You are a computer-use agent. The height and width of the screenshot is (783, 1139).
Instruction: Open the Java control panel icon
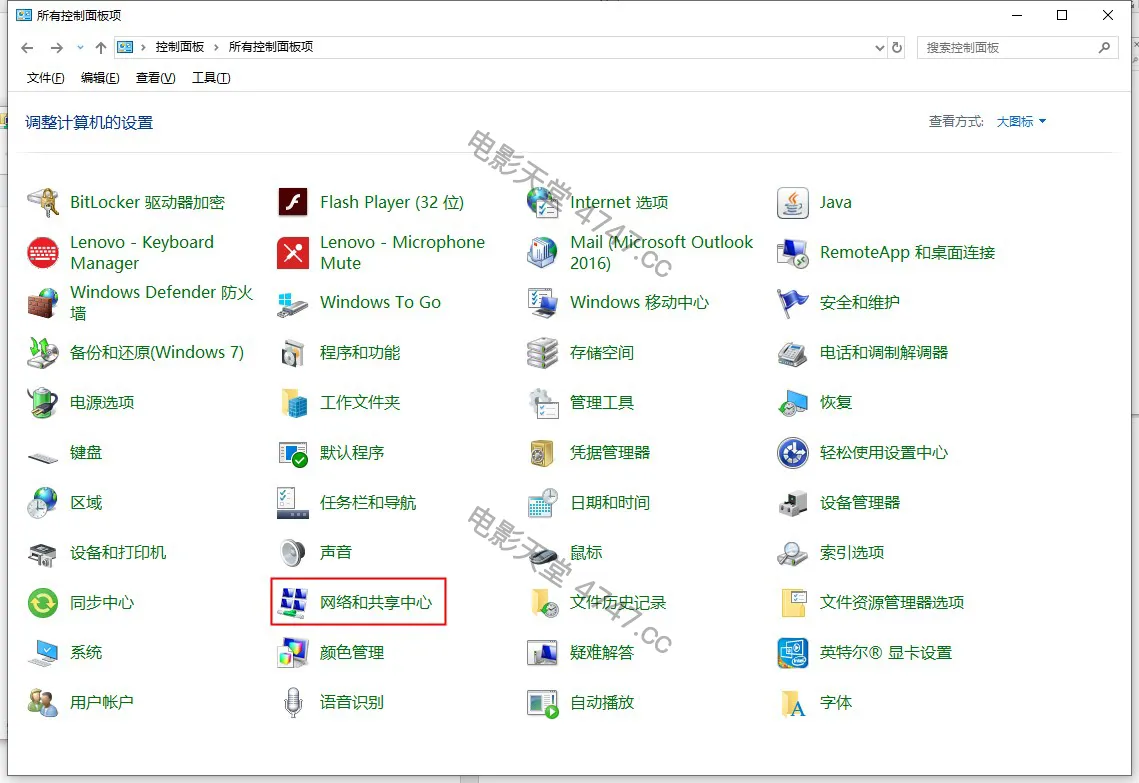(x=793, y=202)
